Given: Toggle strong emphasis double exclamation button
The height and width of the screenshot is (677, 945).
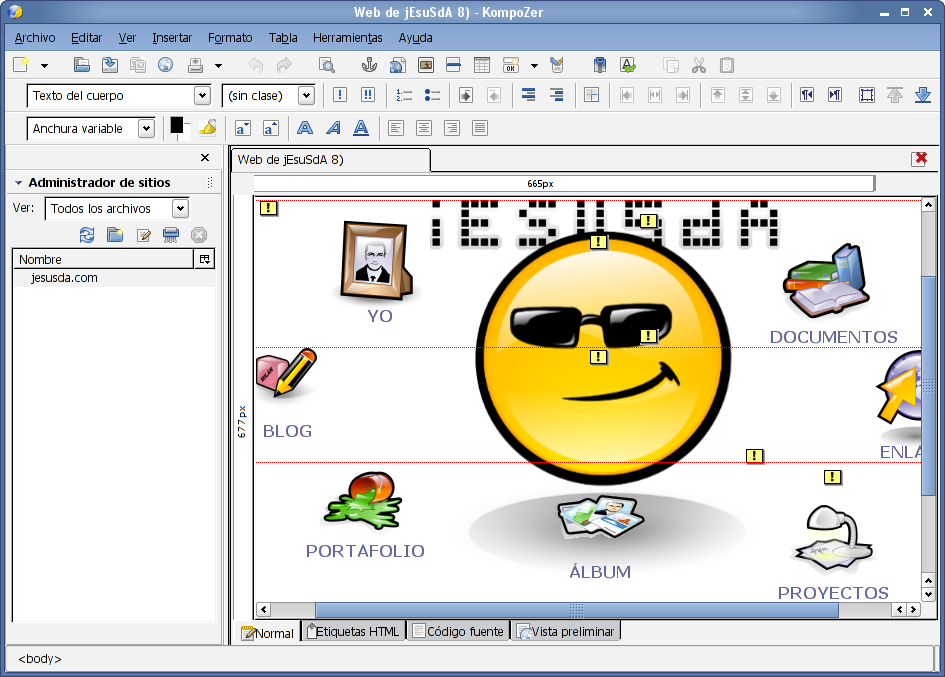Looking at the screenshot, I should 368,95.
